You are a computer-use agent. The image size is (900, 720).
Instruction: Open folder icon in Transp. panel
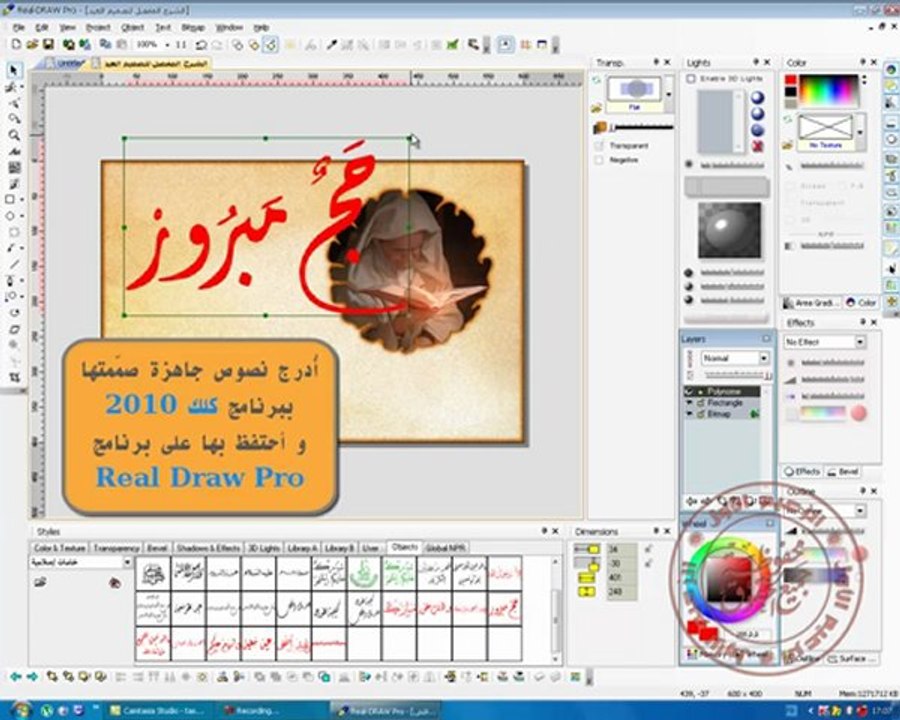[597, 107]
